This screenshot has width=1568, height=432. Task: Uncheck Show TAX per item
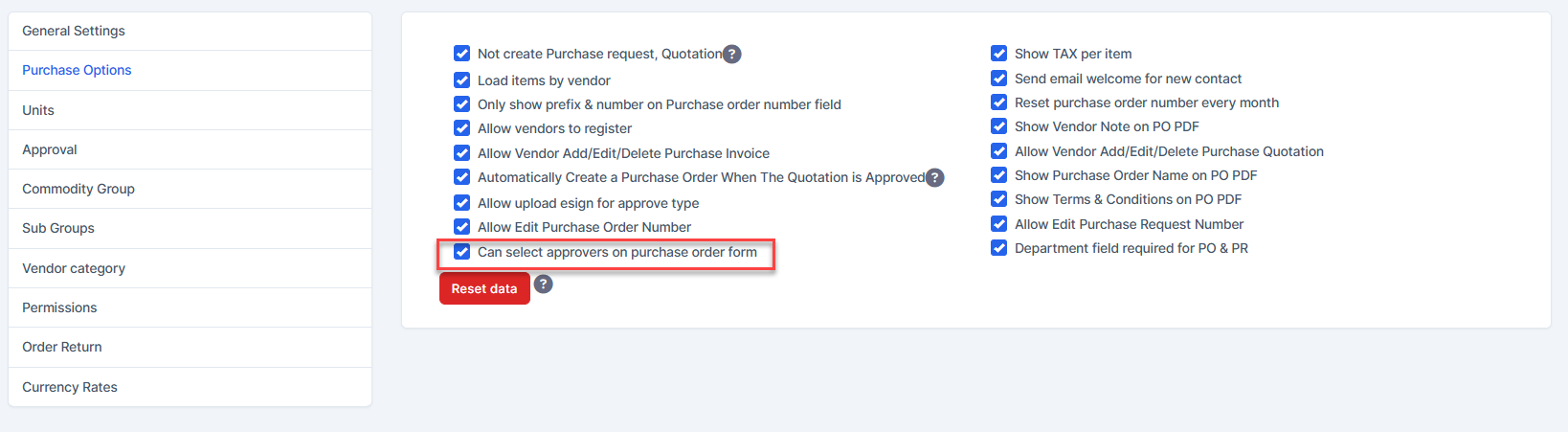coord(999,54)
